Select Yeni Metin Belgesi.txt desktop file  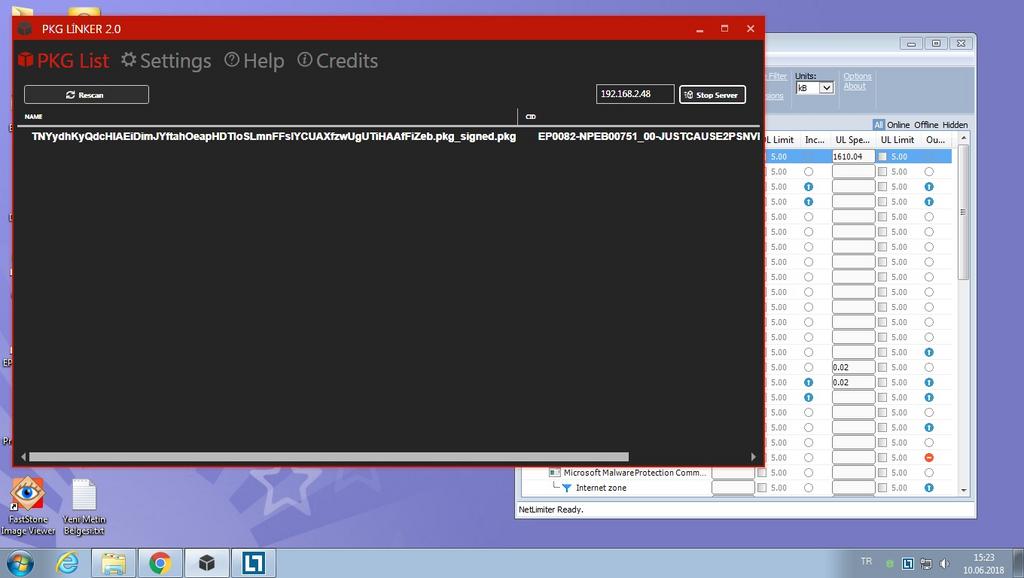click(84, 506)
